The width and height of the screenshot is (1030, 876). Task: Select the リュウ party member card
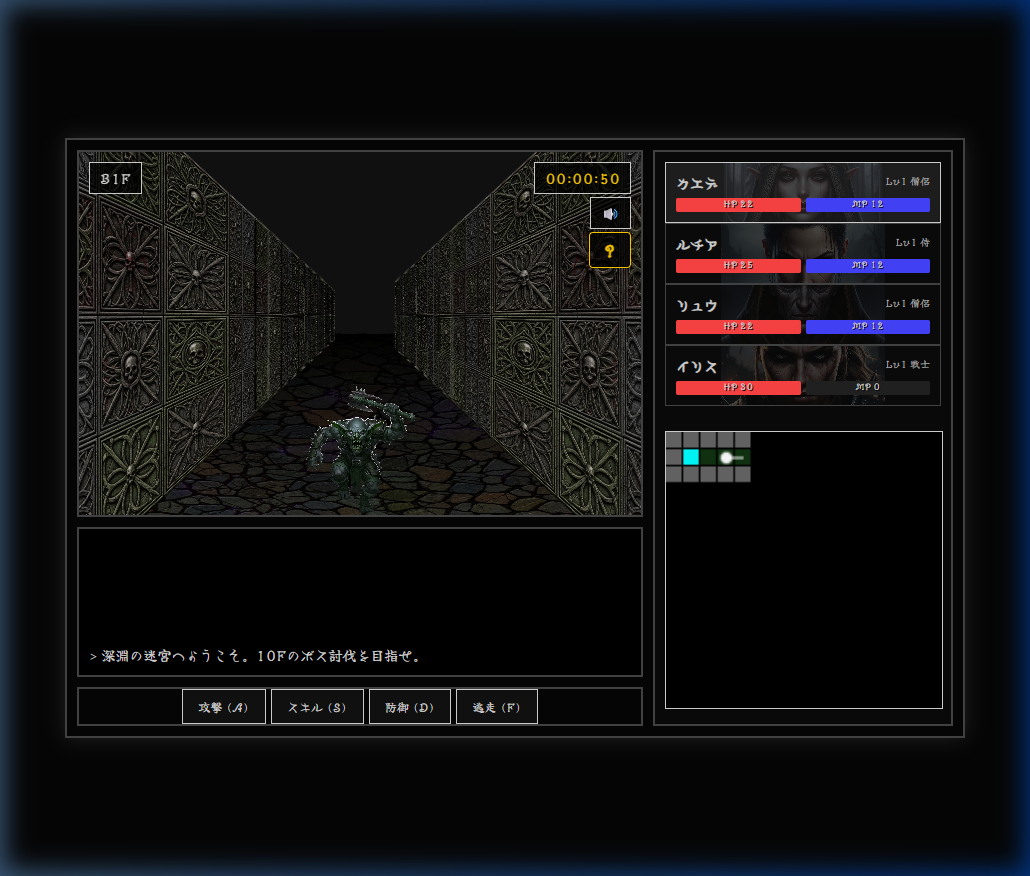click(x=803, y=315)
